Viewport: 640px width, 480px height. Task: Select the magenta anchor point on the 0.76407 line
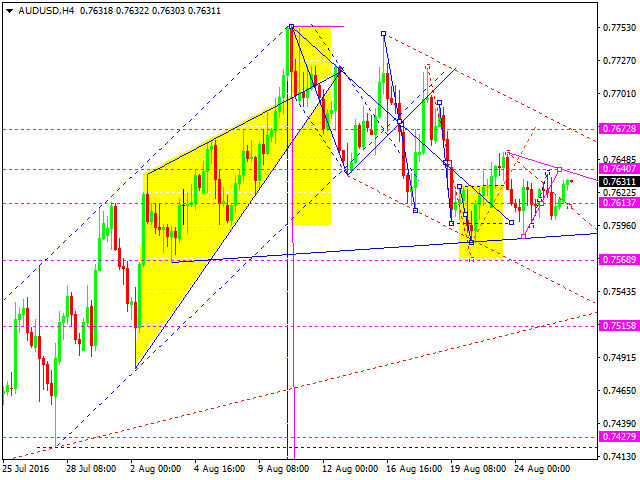(x=560, y=169)
